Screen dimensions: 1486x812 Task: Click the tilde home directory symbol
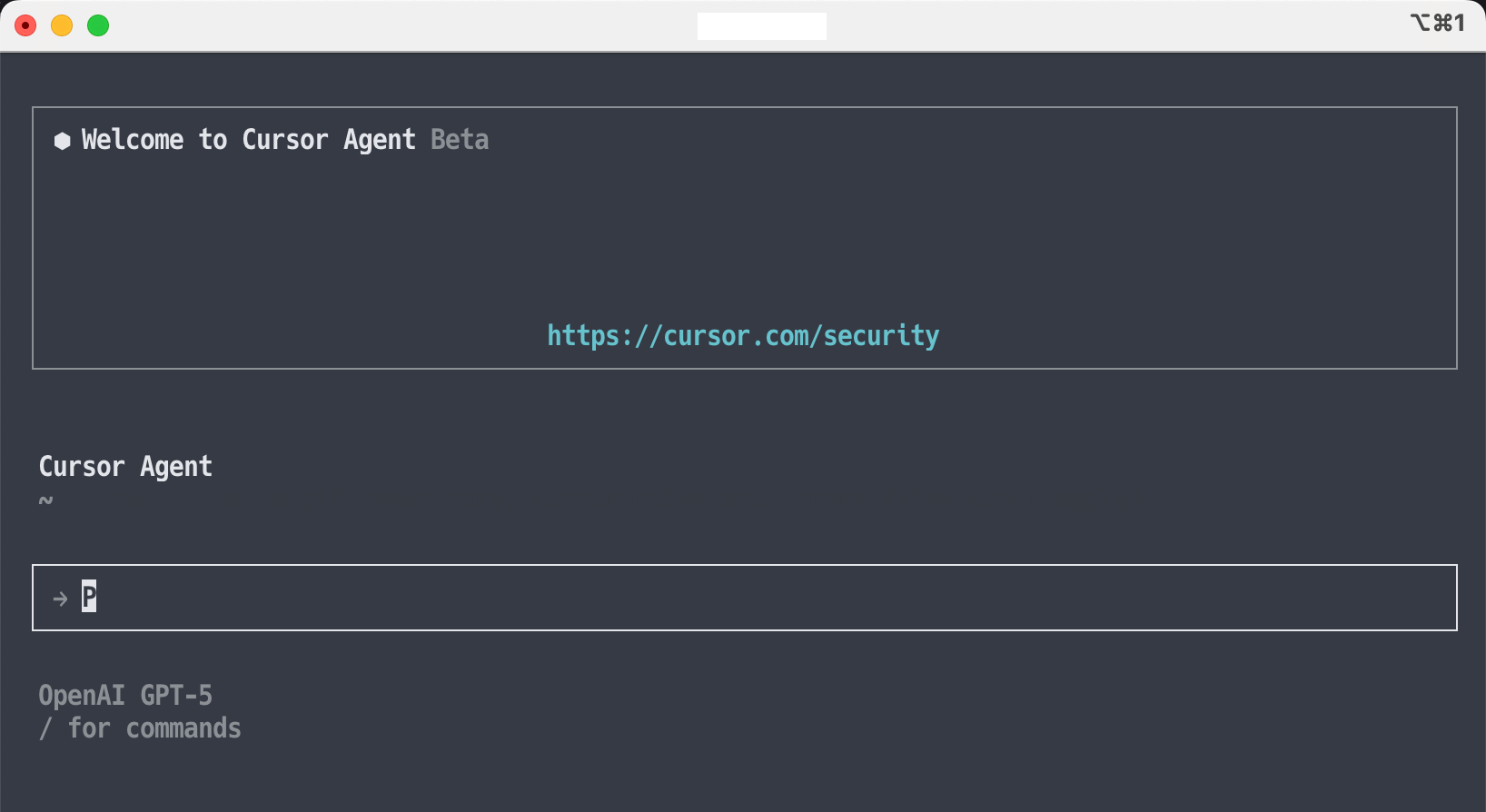[x=45, y=500]
